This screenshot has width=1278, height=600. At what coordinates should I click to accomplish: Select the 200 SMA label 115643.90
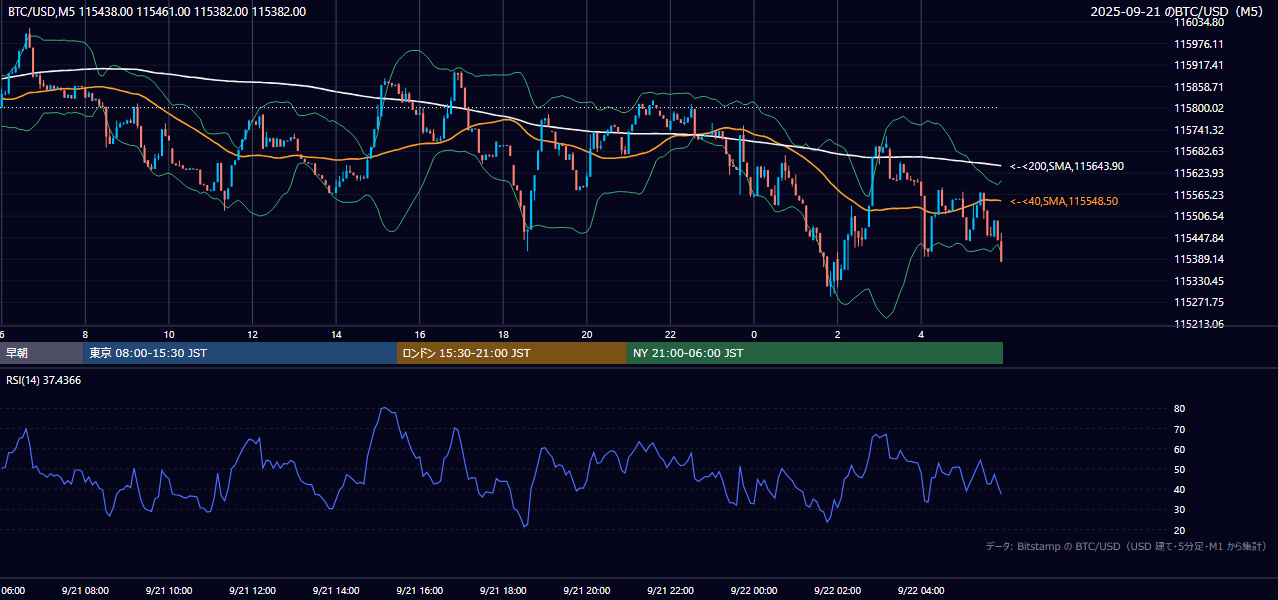tap(1067, 166)
